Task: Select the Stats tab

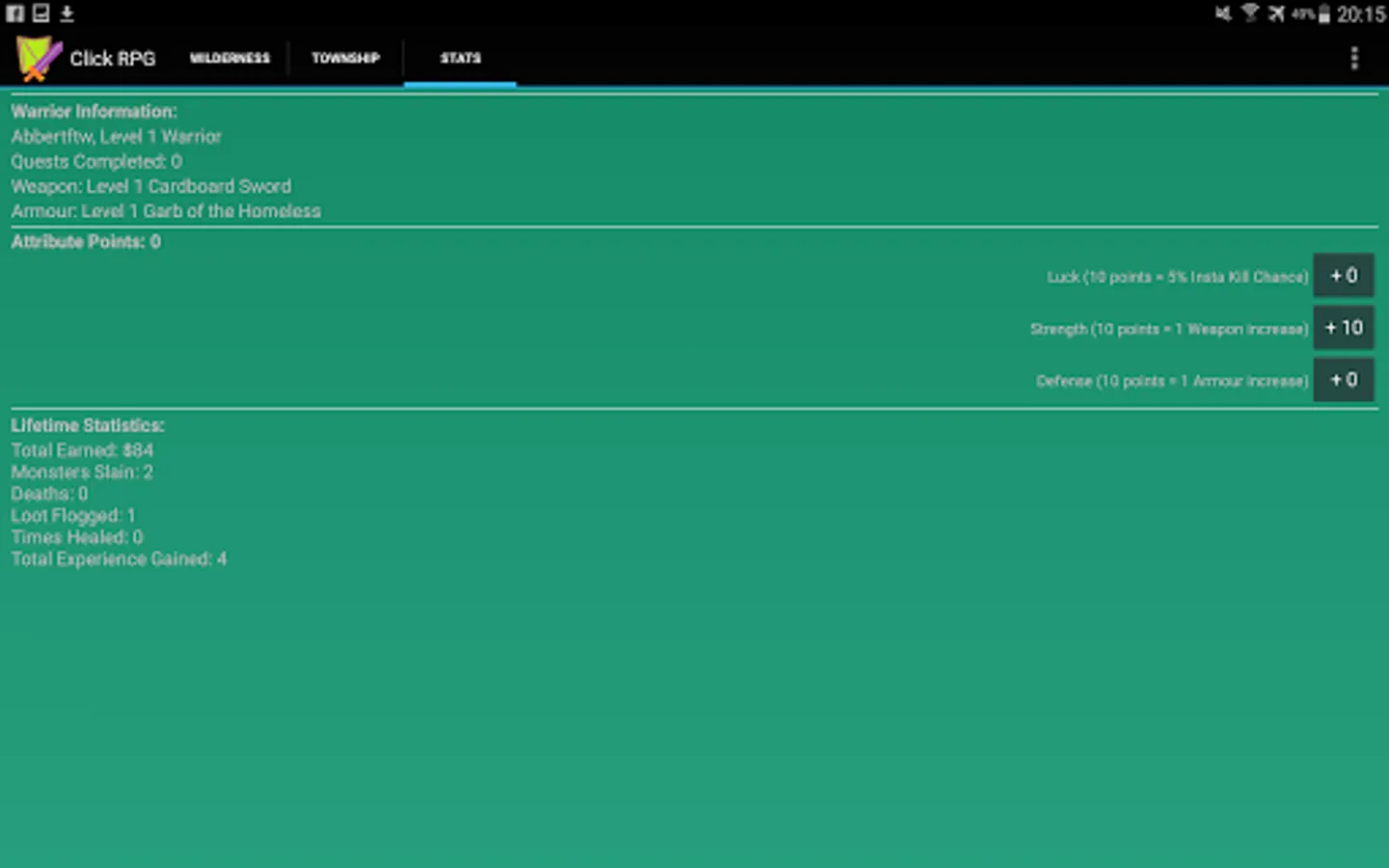Action: click(x=460, y=58)
